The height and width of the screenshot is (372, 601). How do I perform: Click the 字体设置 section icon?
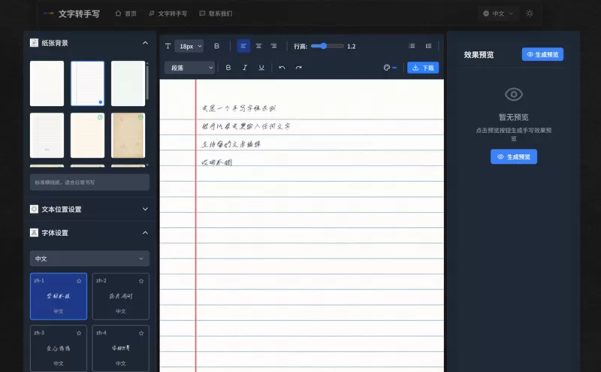coord(34,233)
